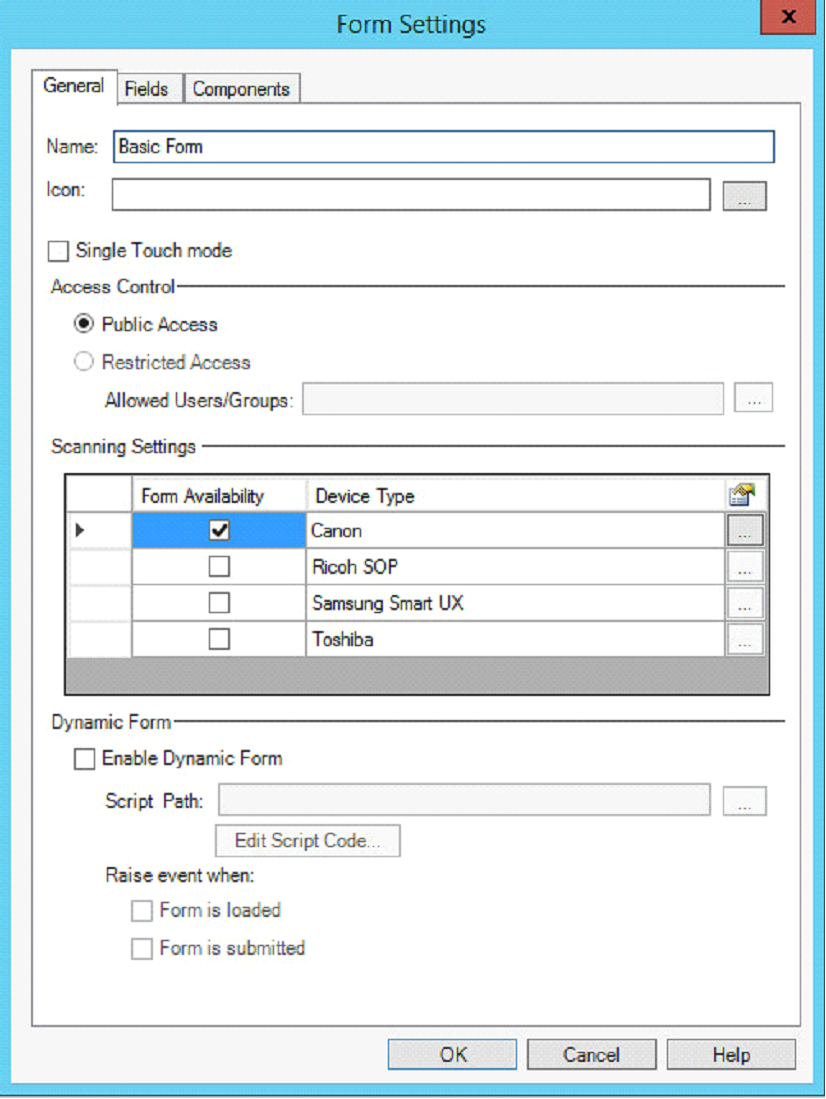
Task: Open Ricoh SOP settings ellipsis button
Action: [744, 567]
